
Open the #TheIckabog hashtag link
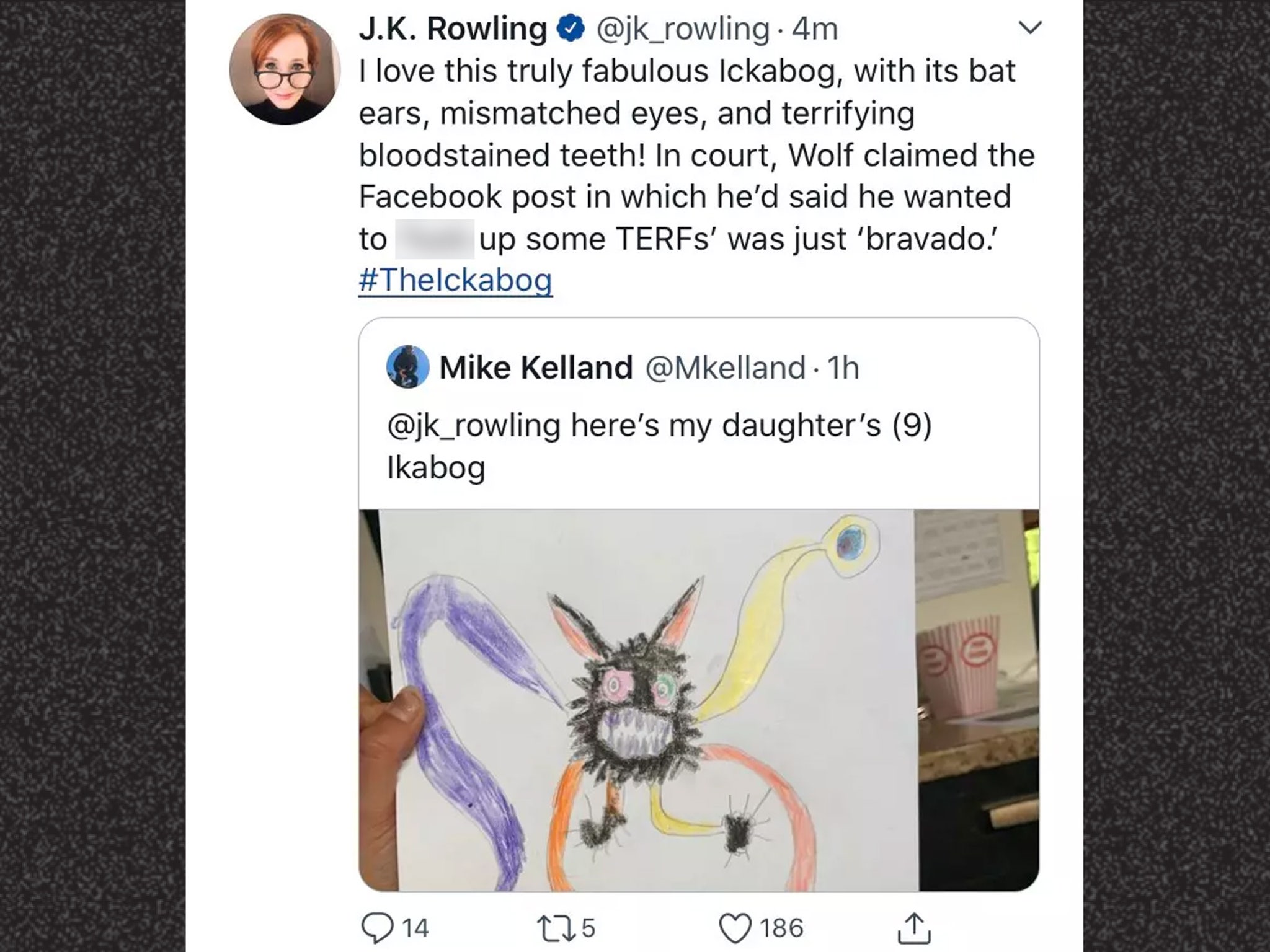point(455,280)
